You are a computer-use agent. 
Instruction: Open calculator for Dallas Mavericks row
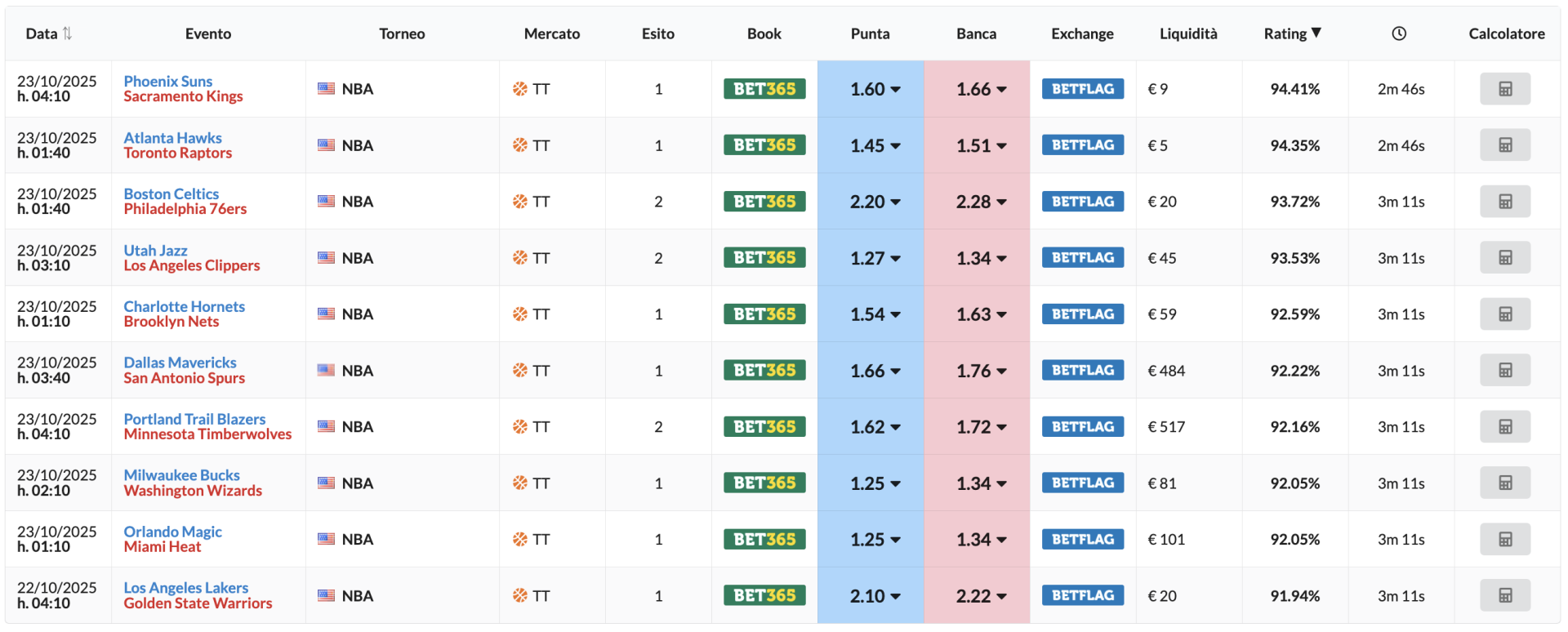(x=1504, y=370)
